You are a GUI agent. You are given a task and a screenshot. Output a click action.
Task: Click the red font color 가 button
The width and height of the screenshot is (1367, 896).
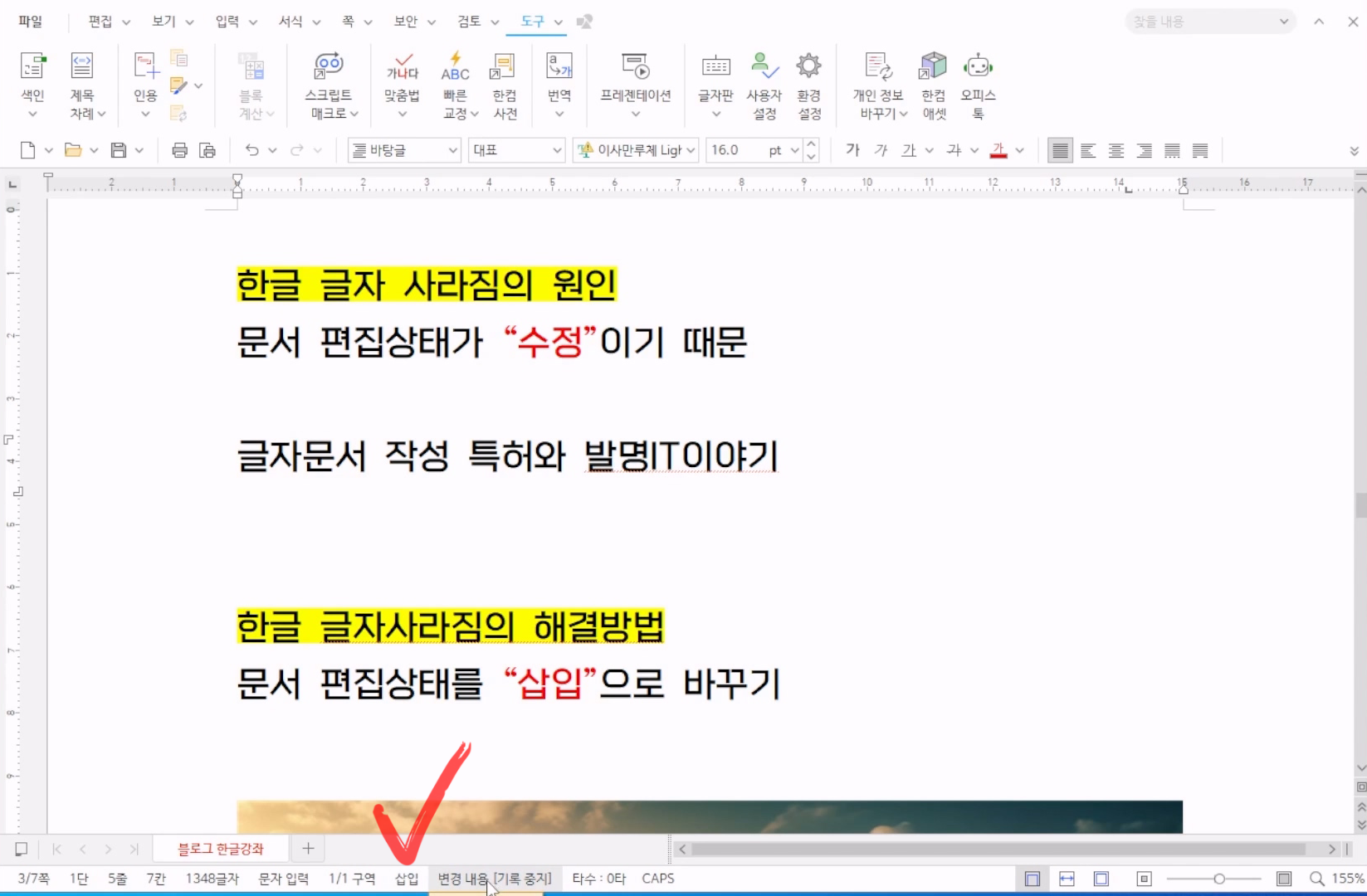tap(998, 150)
